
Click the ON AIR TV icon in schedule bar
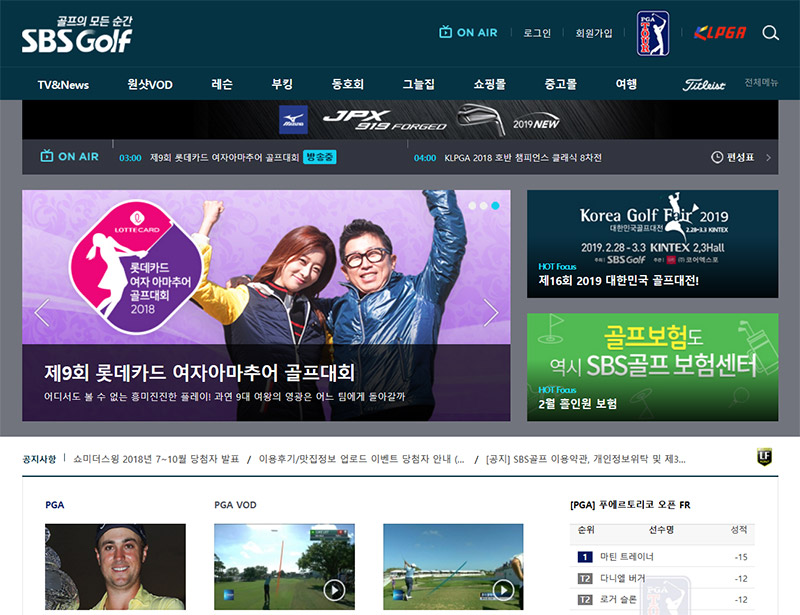coord(46,156)
